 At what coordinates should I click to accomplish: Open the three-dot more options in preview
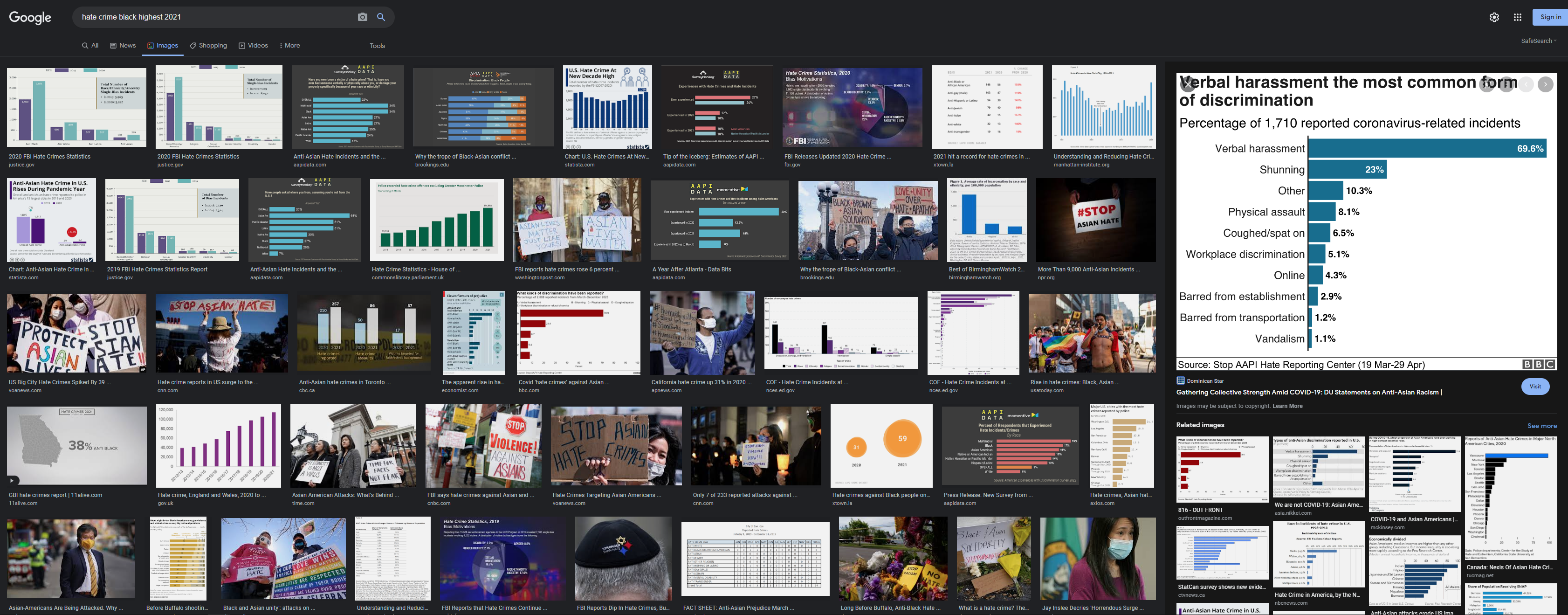click(1506, 85)
